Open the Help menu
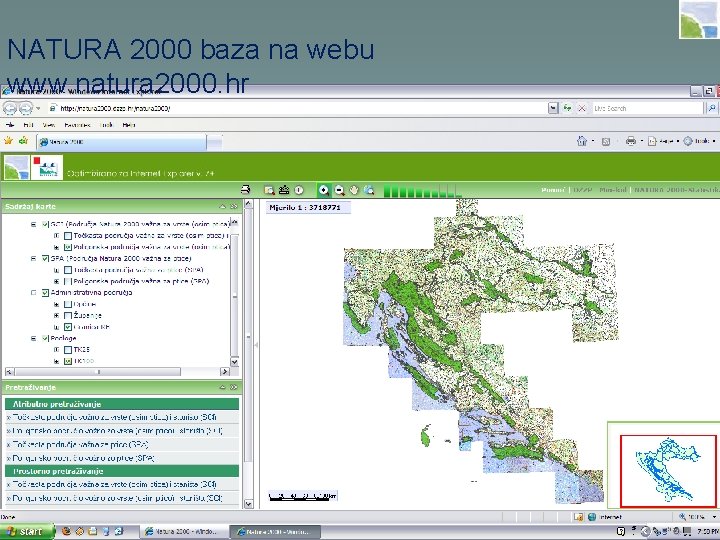Screen dimensions: 720x540 tap(129, 125)
